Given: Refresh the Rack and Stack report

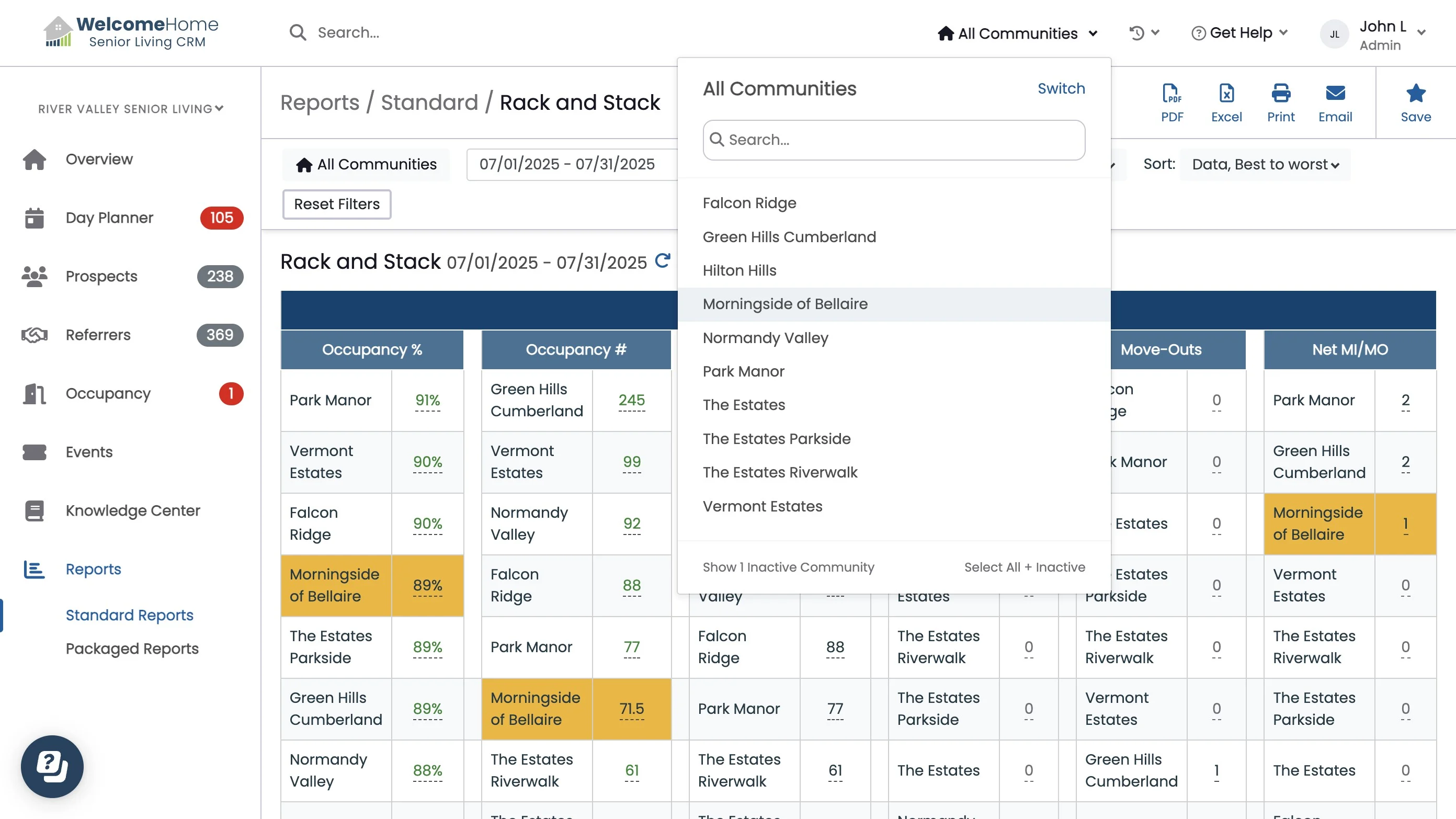Looking at the screenshot, I should point(662,260).
